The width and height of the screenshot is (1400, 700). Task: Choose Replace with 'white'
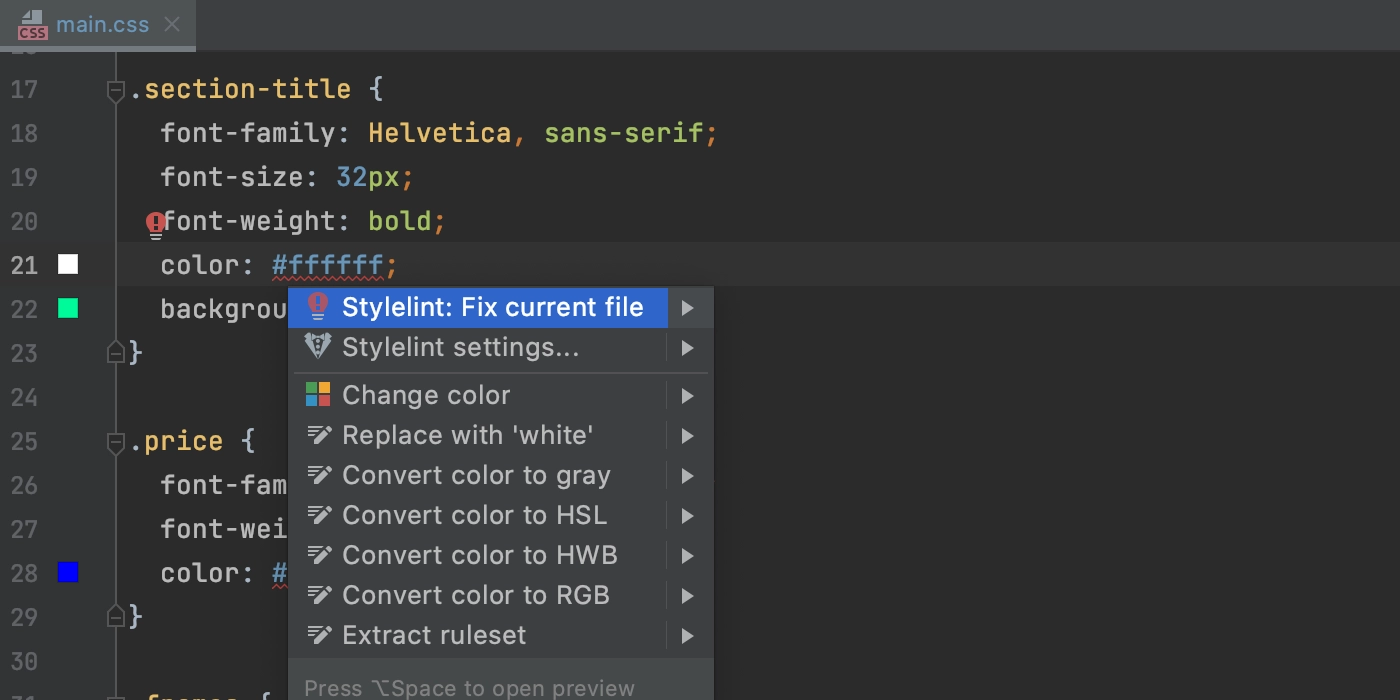point(478,435)
